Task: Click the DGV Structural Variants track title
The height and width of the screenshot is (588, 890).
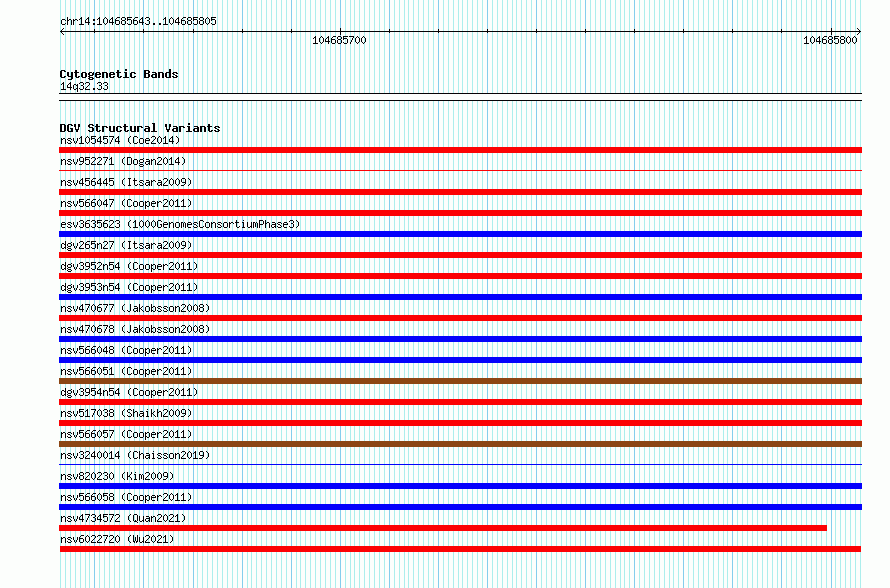Action: point(140,128)
